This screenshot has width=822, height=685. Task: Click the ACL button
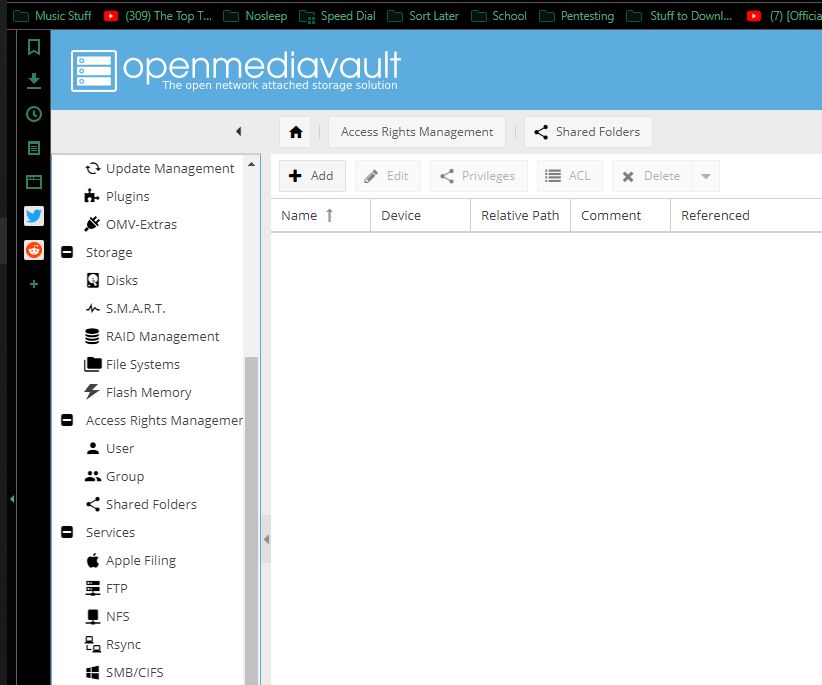pyautogui.click(x=569, y=176)
